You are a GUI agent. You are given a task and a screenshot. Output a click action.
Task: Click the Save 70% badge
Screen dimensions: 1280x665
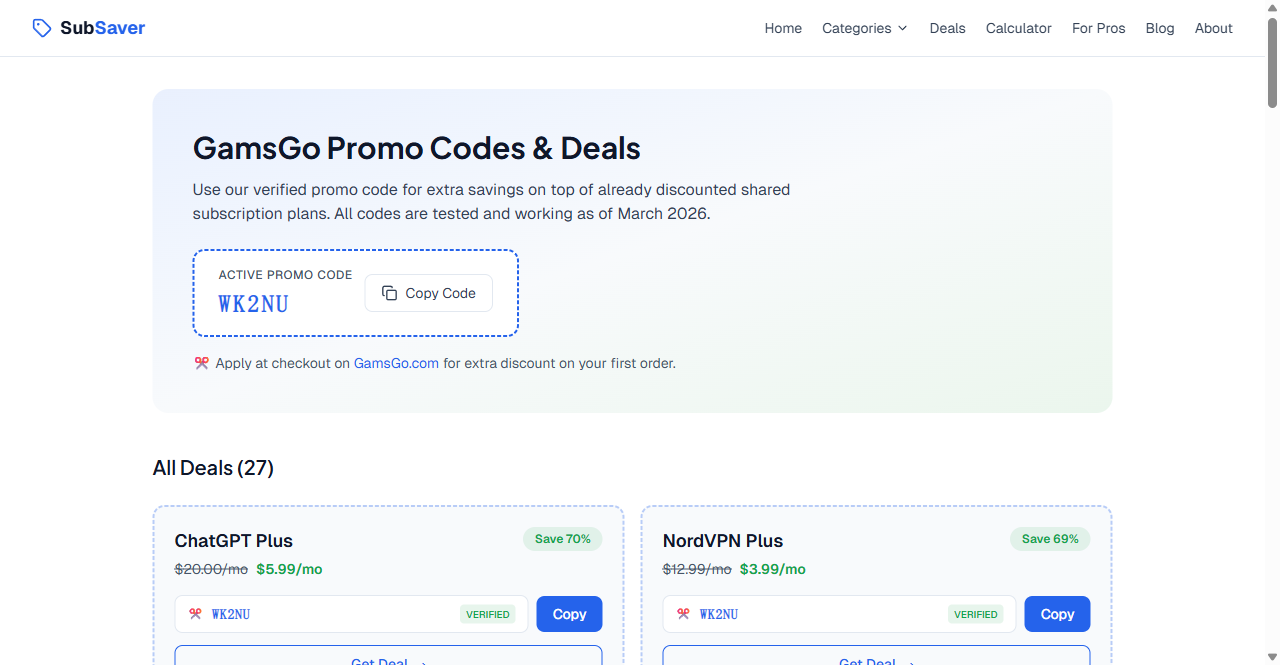click(562, 539)
